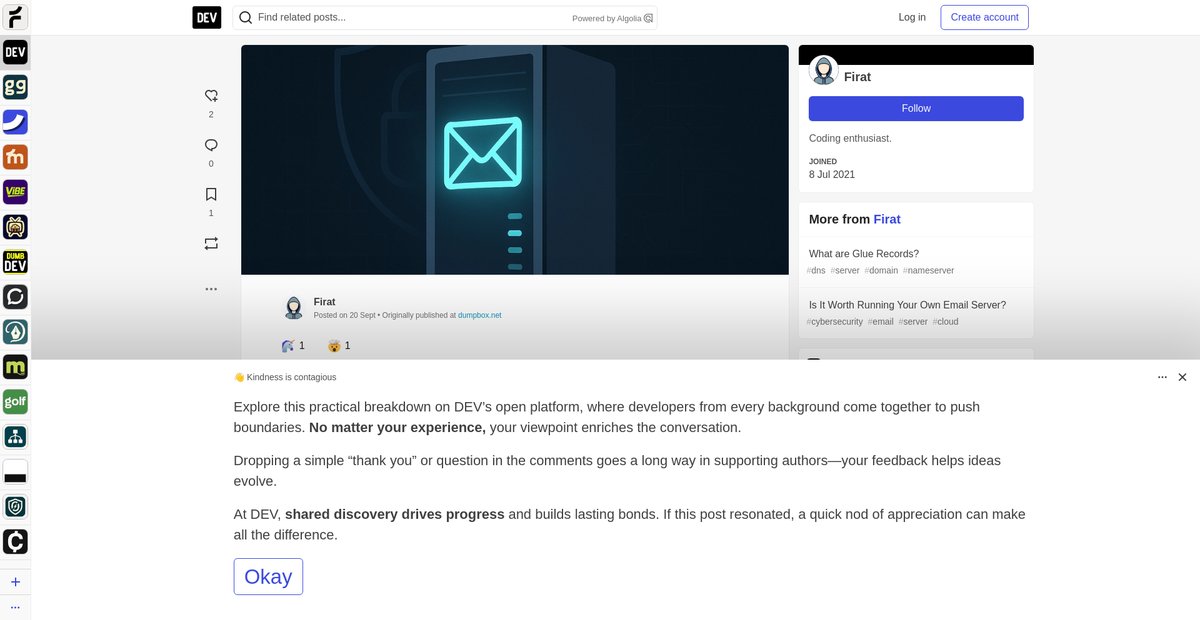
Task: Select the #cybersecurity tag
Action: [835, 321]
